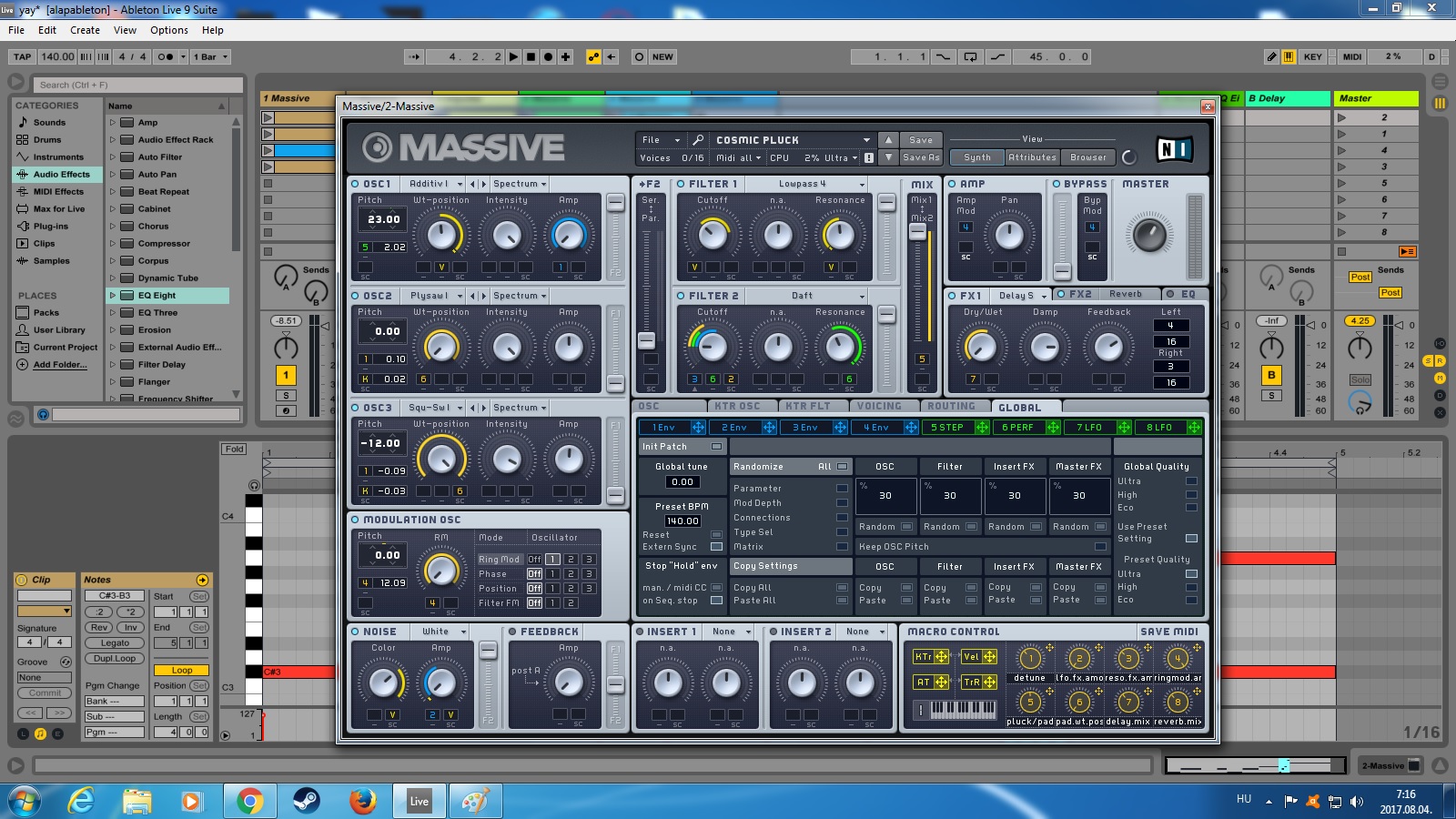This screenshot has width=1456, height=819.
Task: Toggle the automation arm button
Action: [x=593, y=56]
